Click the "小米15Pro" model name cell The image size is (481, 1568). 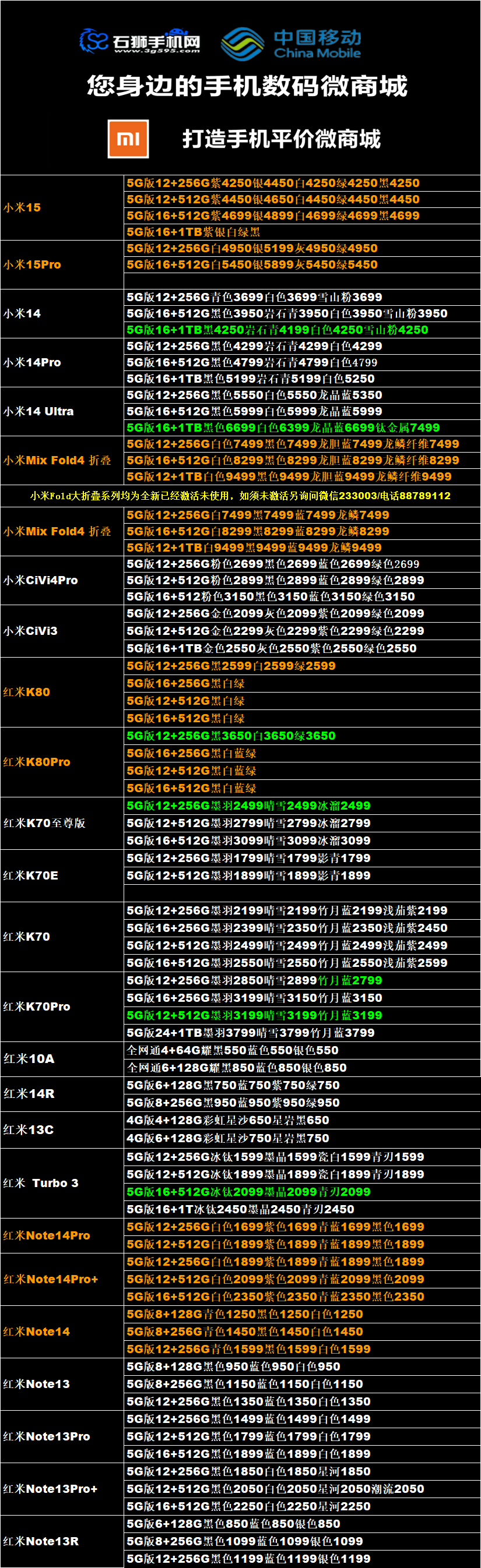(62, 265)
